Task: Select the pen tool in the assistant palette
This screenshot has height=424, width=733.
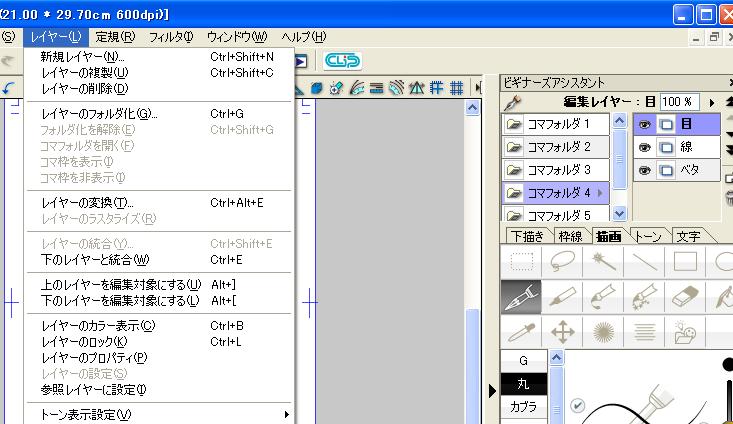Action: tap(521, 296)
